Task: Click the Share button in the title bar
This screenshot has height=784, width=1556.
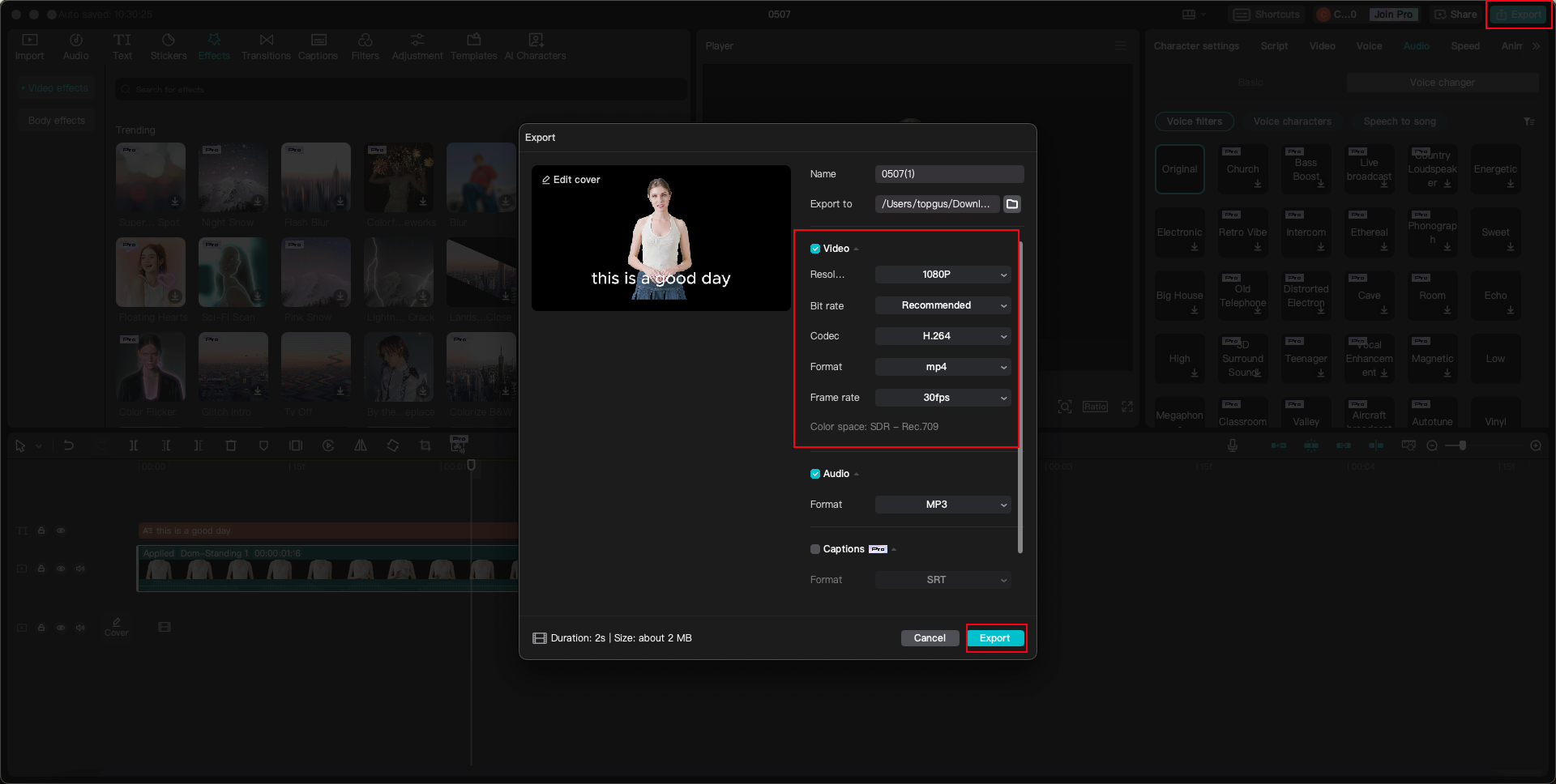Action: coord(1456,15)
